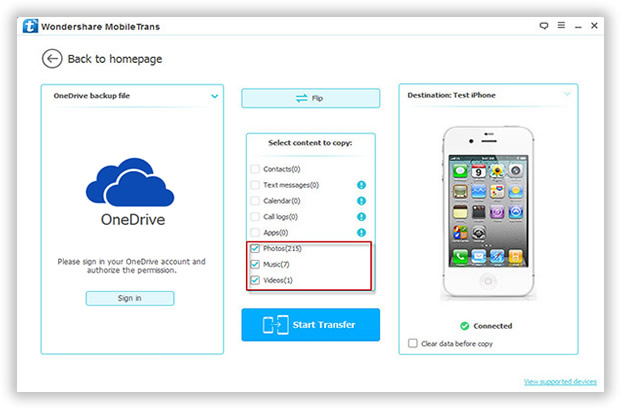
Task: Check the Call logs(0) checkbox
Action: pos(255,217)
